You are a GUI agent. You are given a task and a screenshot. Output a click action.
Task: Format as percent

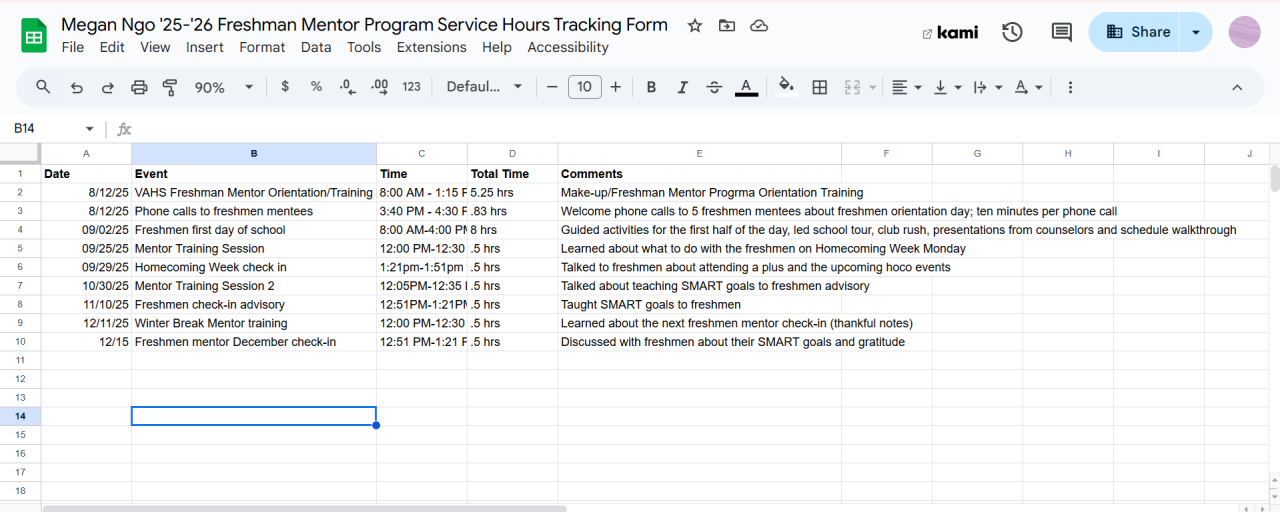pos(316,87)
